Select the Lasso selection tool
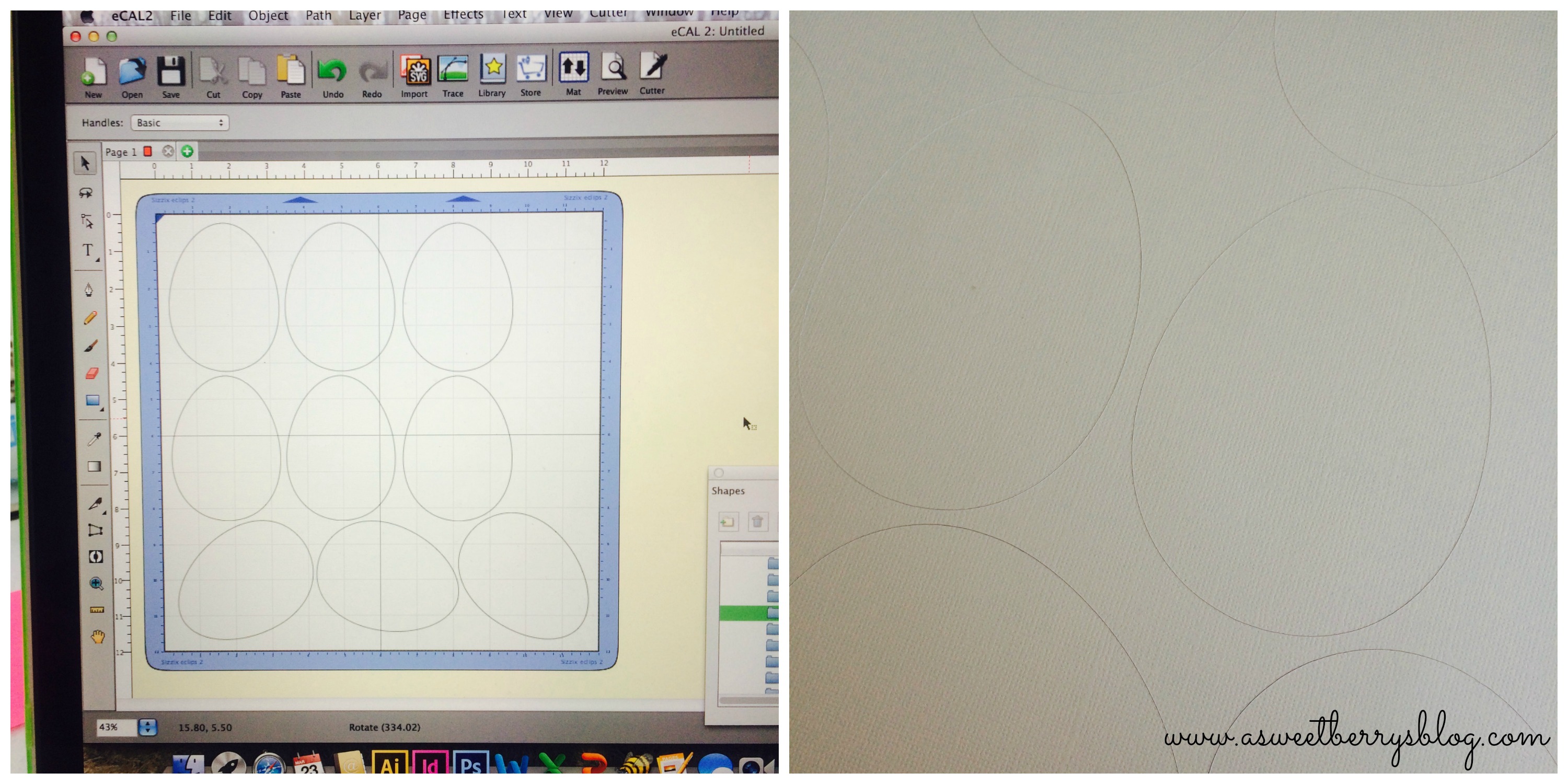Image resolution: width=1568 pixels, height=784 pixels. pyautogui.click(x=86, y=193)
